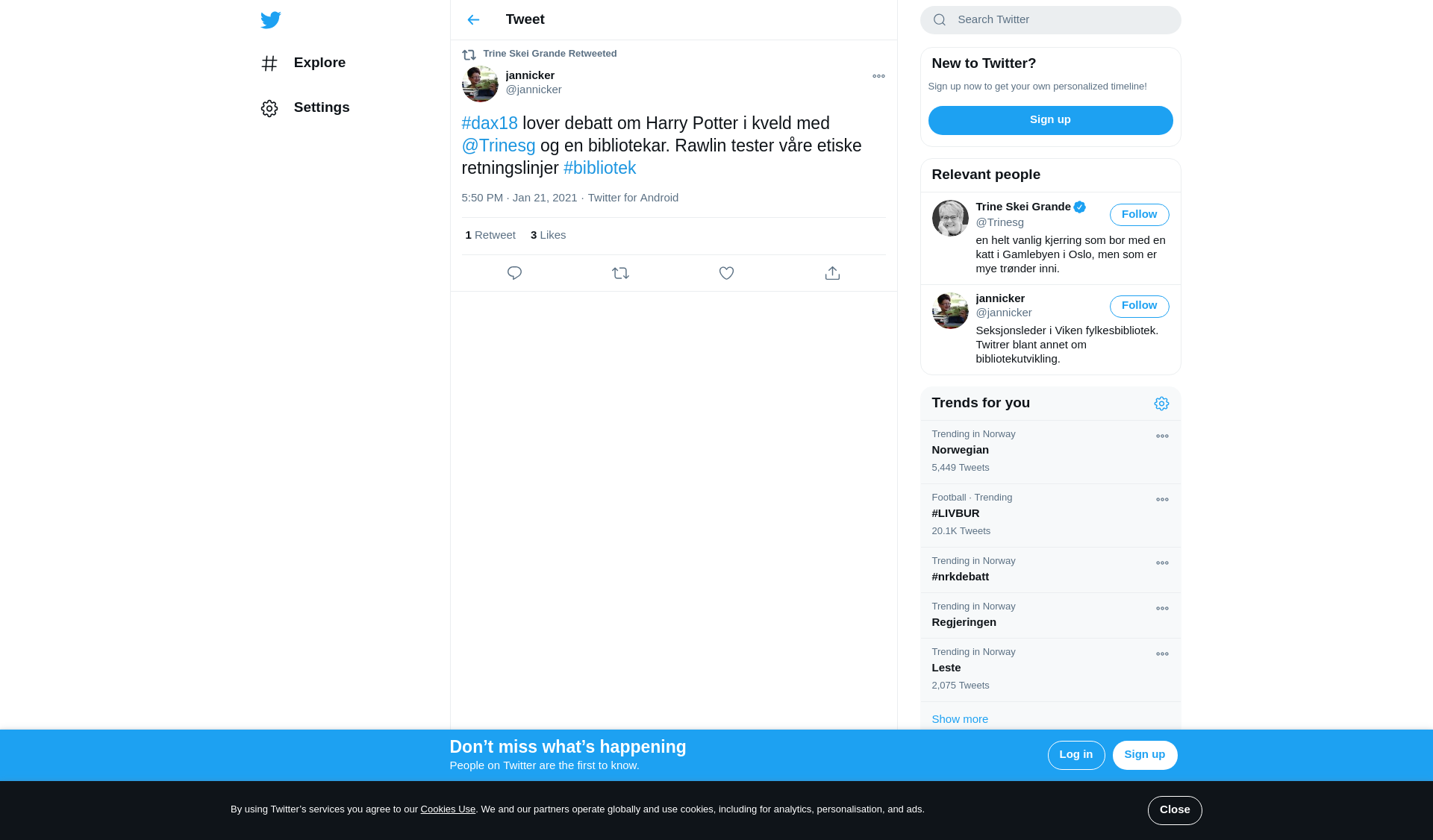The image size is (1433, 840).
Task: Follow the jannicker account
Action: (1139, 306)
